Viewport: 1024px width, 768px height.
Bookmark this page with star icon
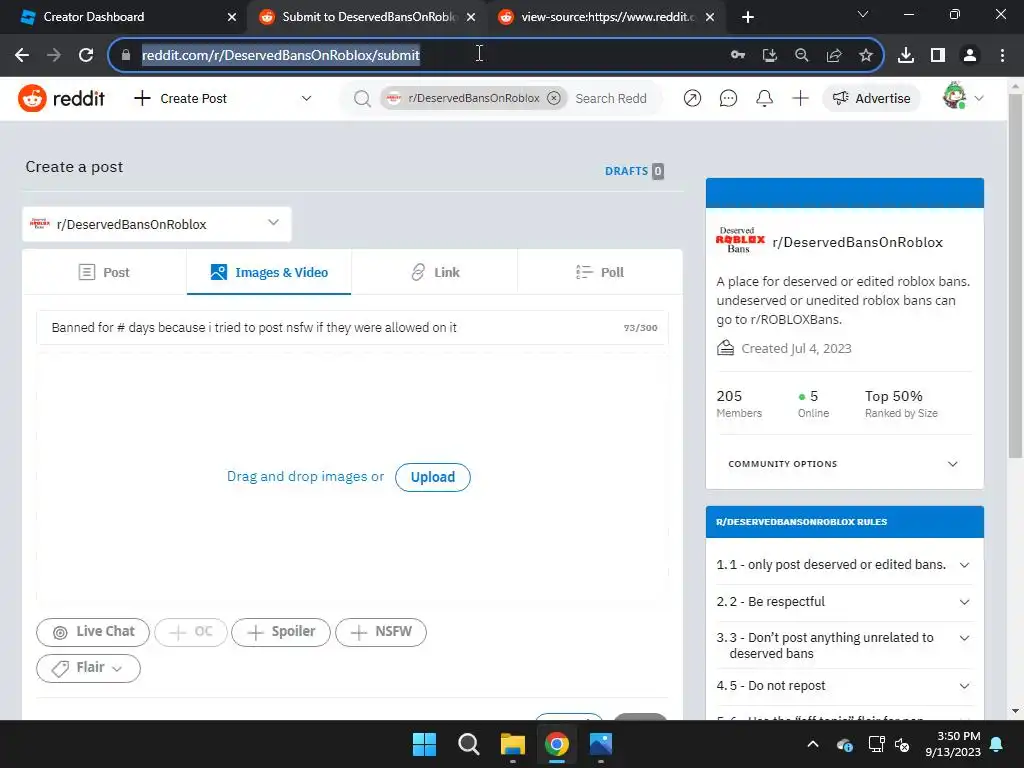pyautogui.click(x=865, y=55)
